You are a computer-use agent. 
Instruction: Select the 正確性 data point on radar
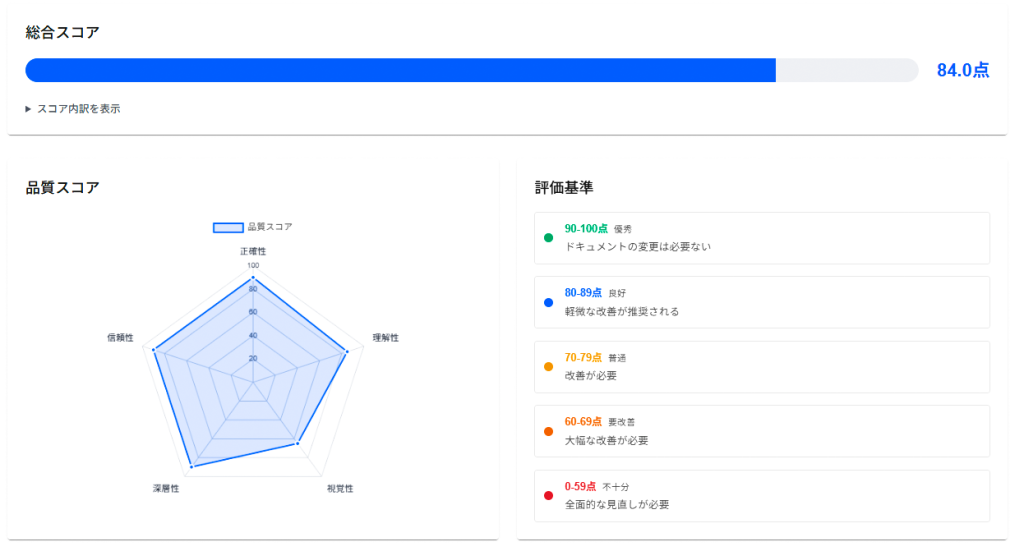pos(253,279)
